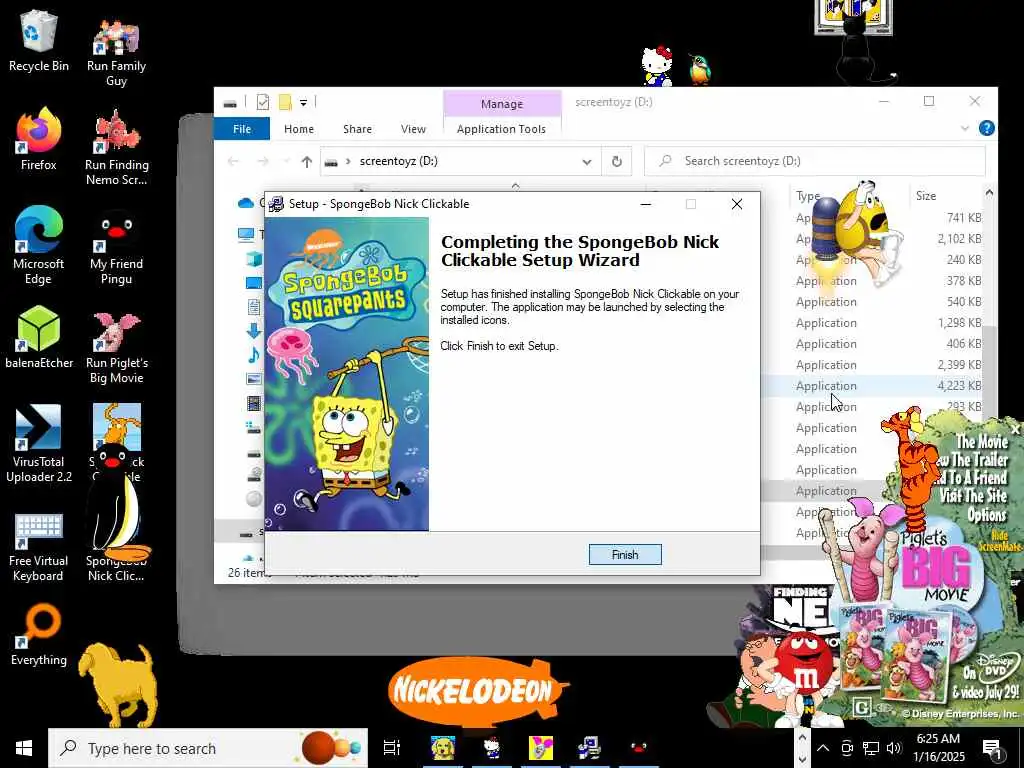
Task: Switch to the Home ribbon tab
Action: pyautogui.click(x=298, y=129)
